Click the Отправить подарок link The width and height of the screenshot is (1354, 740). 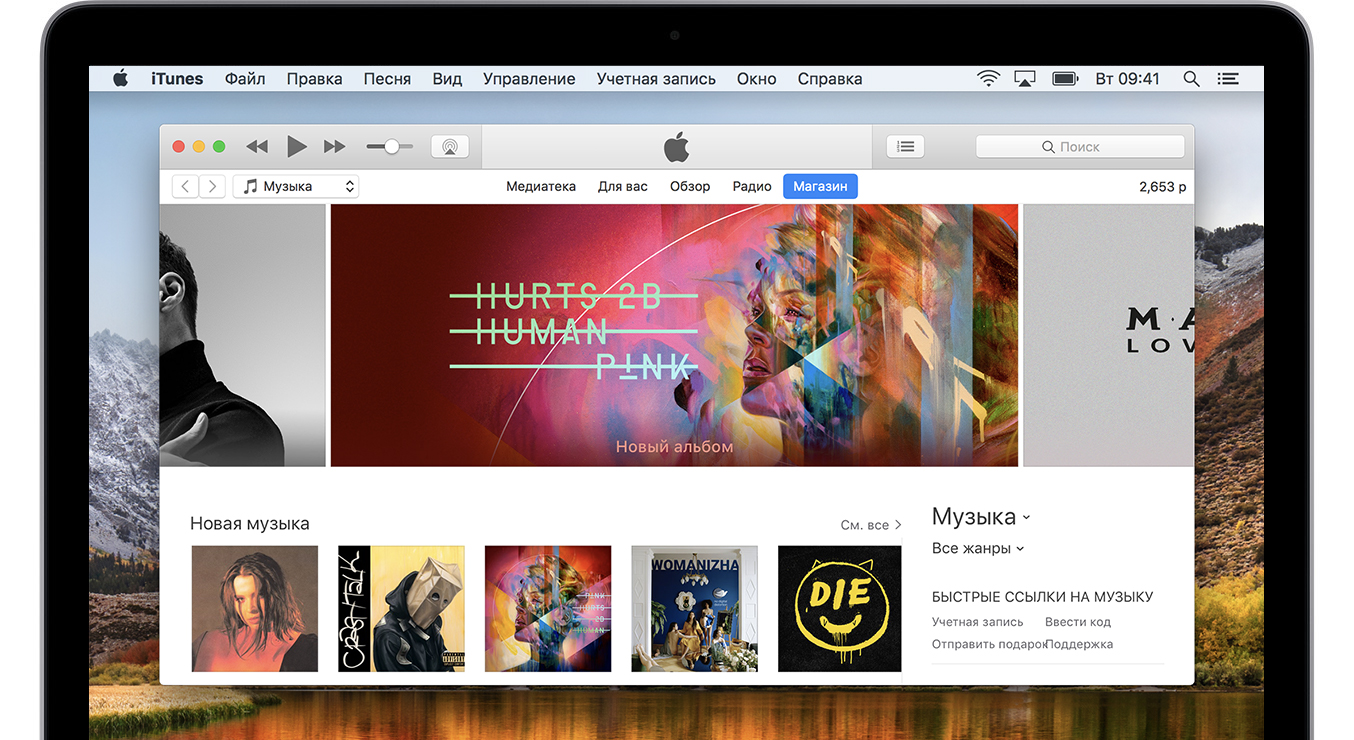pos(988,644)
